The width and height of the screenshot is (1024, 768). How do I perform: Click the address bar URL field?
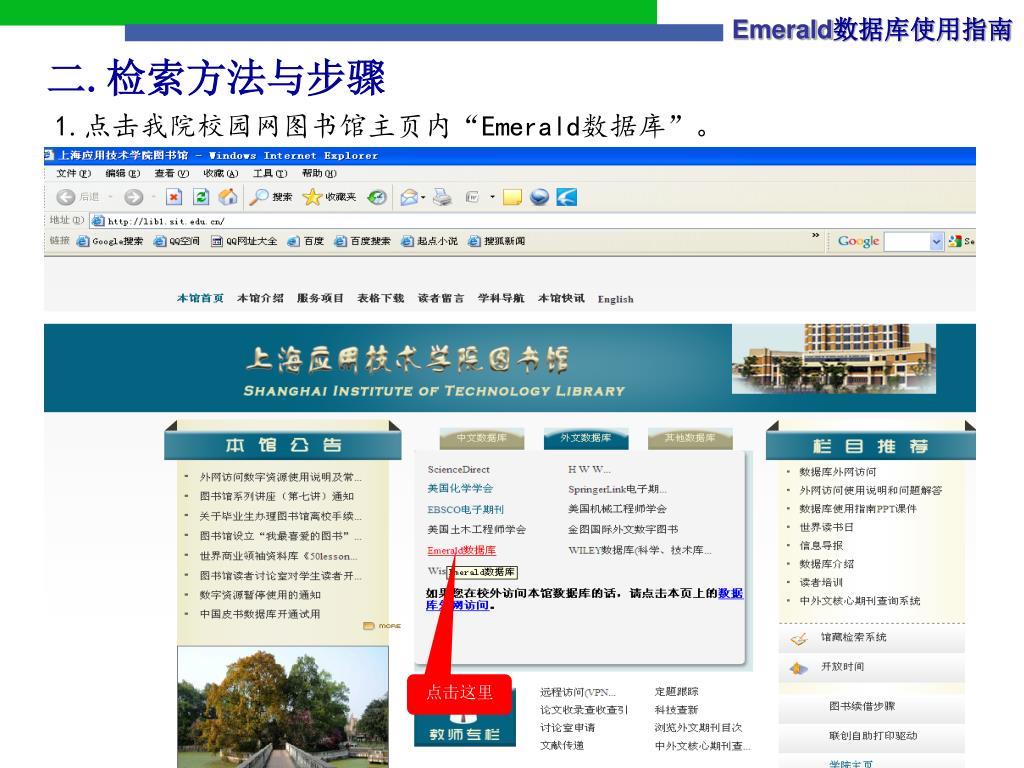530,221
